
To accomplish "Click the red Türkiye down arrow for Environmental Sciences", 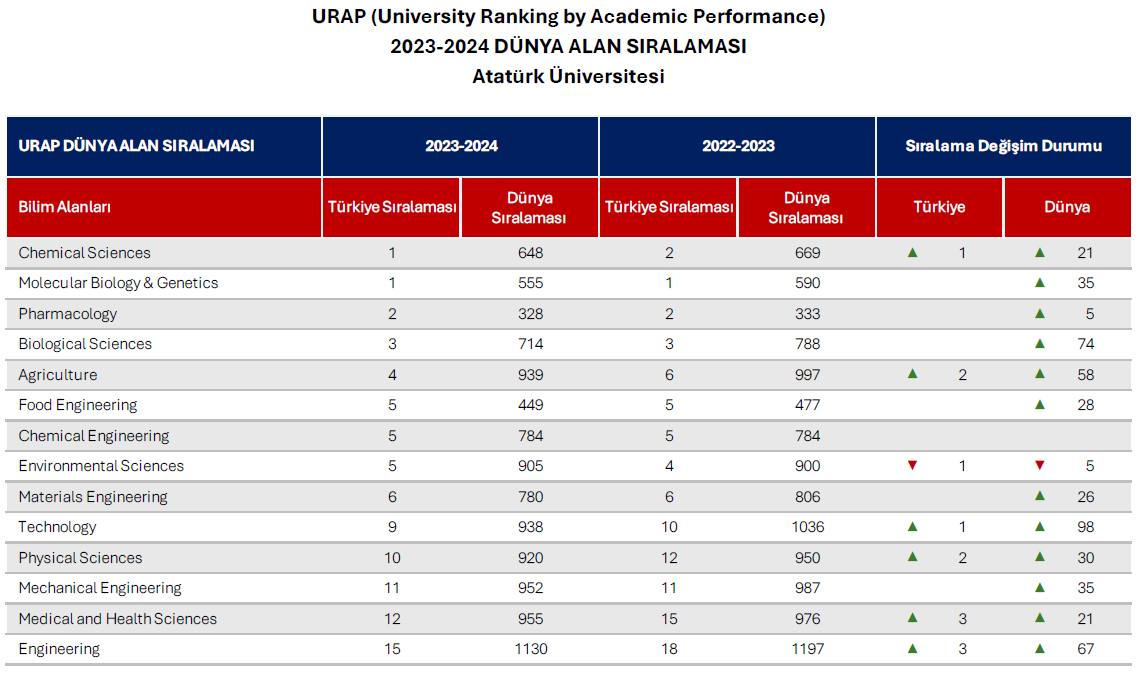I will (x=912, y=466).
